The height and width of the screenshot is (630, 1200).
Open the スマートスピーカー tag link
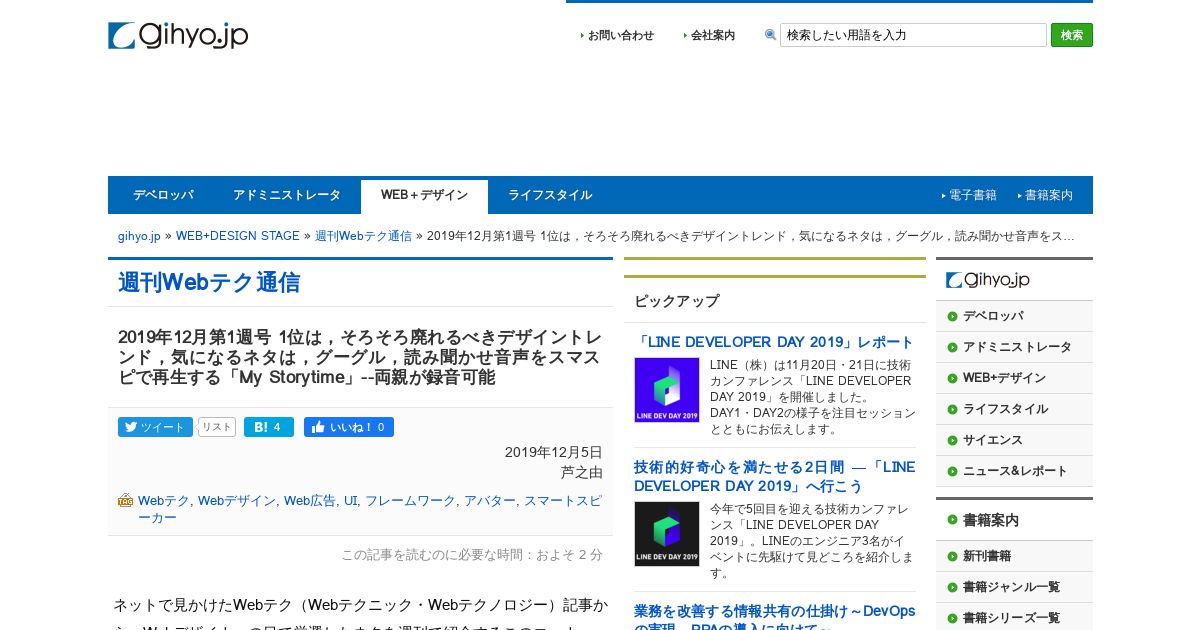(370, 509)
